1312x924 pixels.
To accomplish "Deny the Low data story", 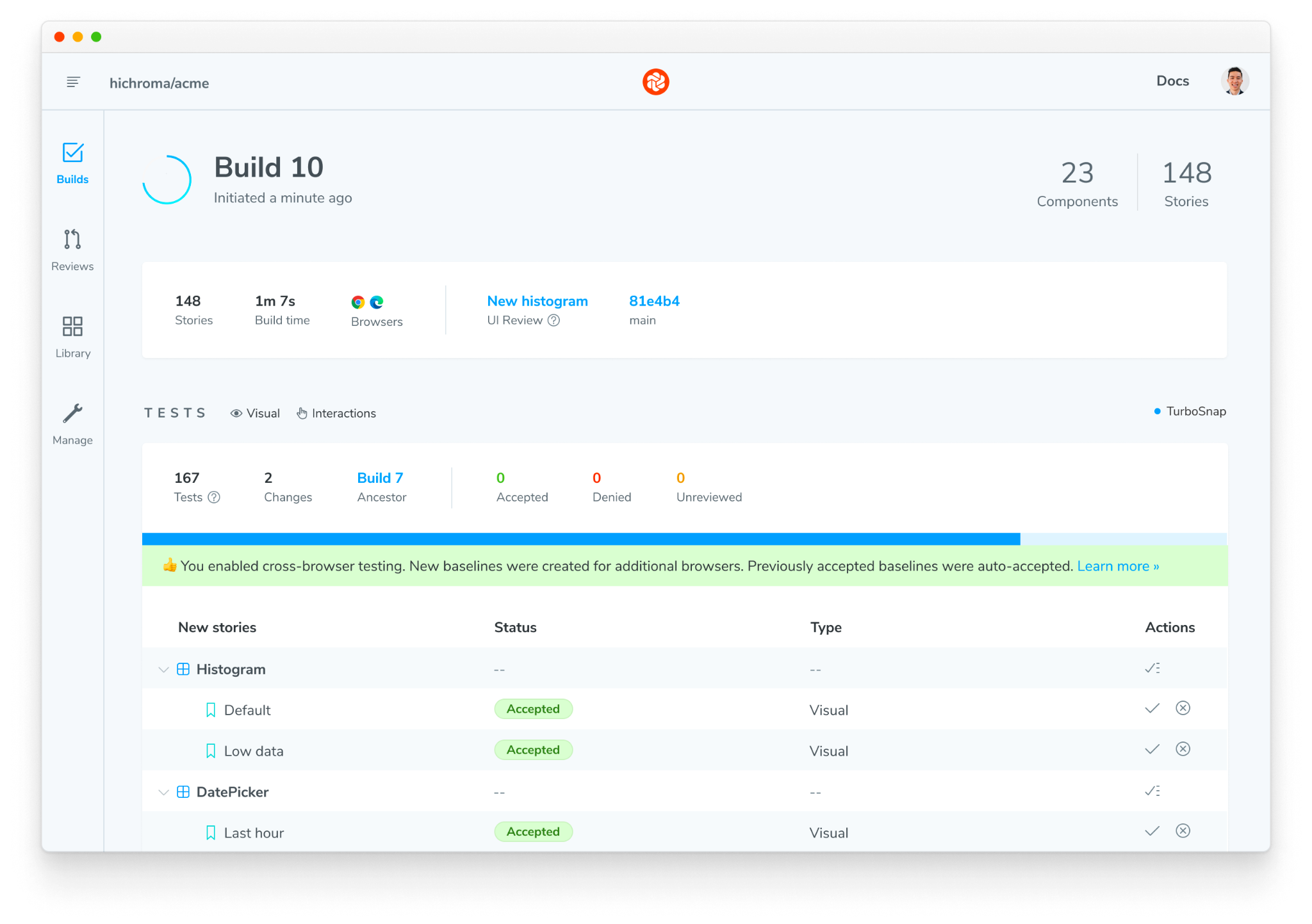I will (1183, 749).
